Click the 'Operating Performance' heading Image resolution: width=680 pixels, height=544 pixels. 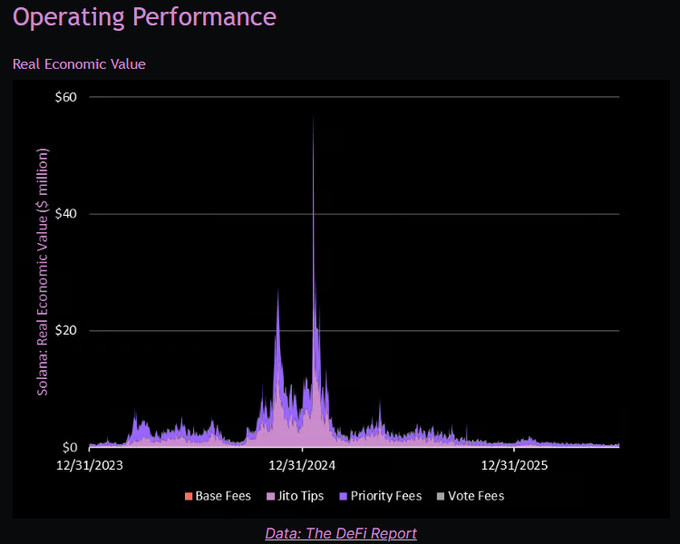144,17
